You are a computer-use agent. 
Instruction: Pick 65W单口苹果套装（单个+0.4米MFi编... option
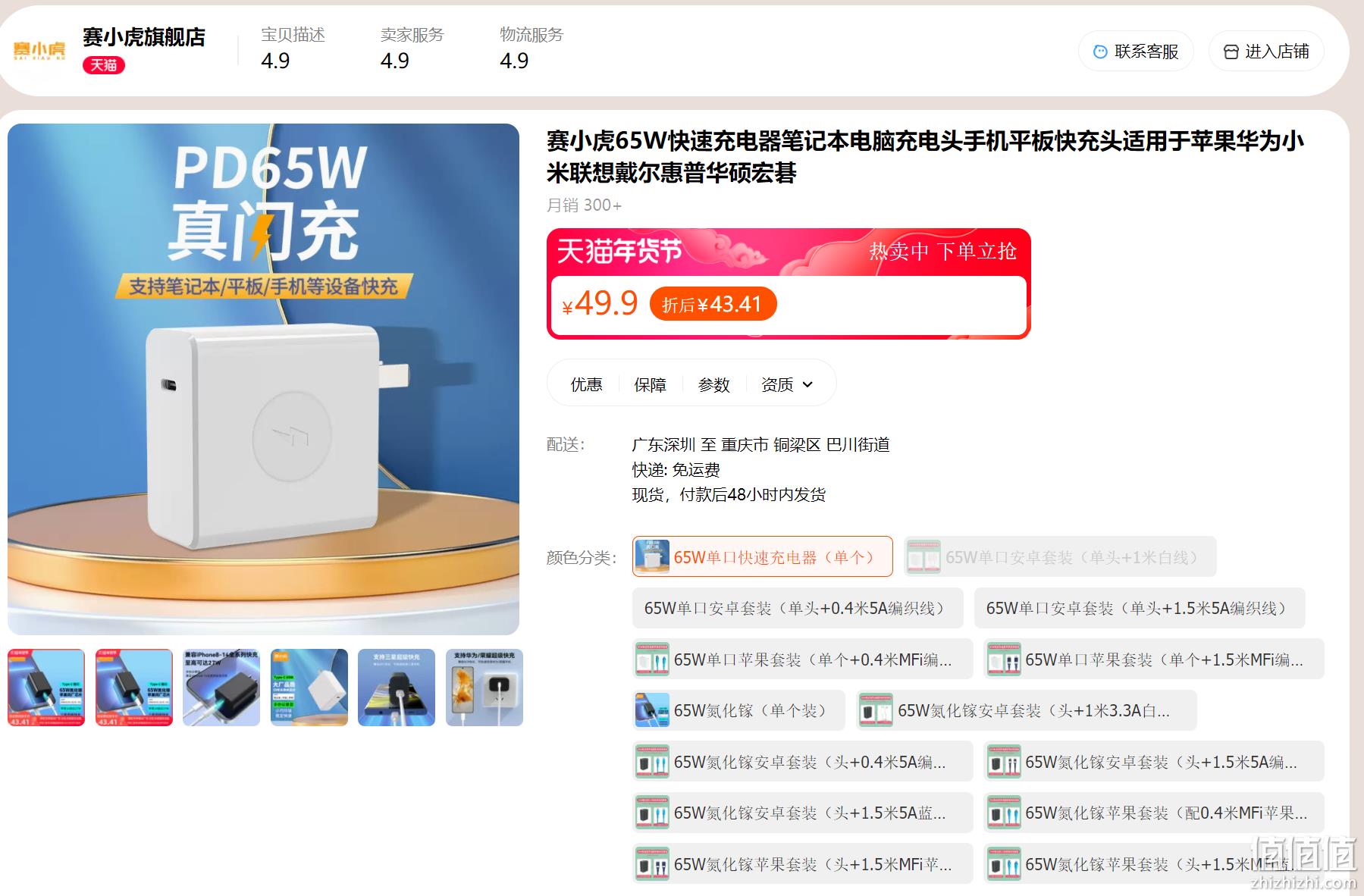tap(802, 659)
